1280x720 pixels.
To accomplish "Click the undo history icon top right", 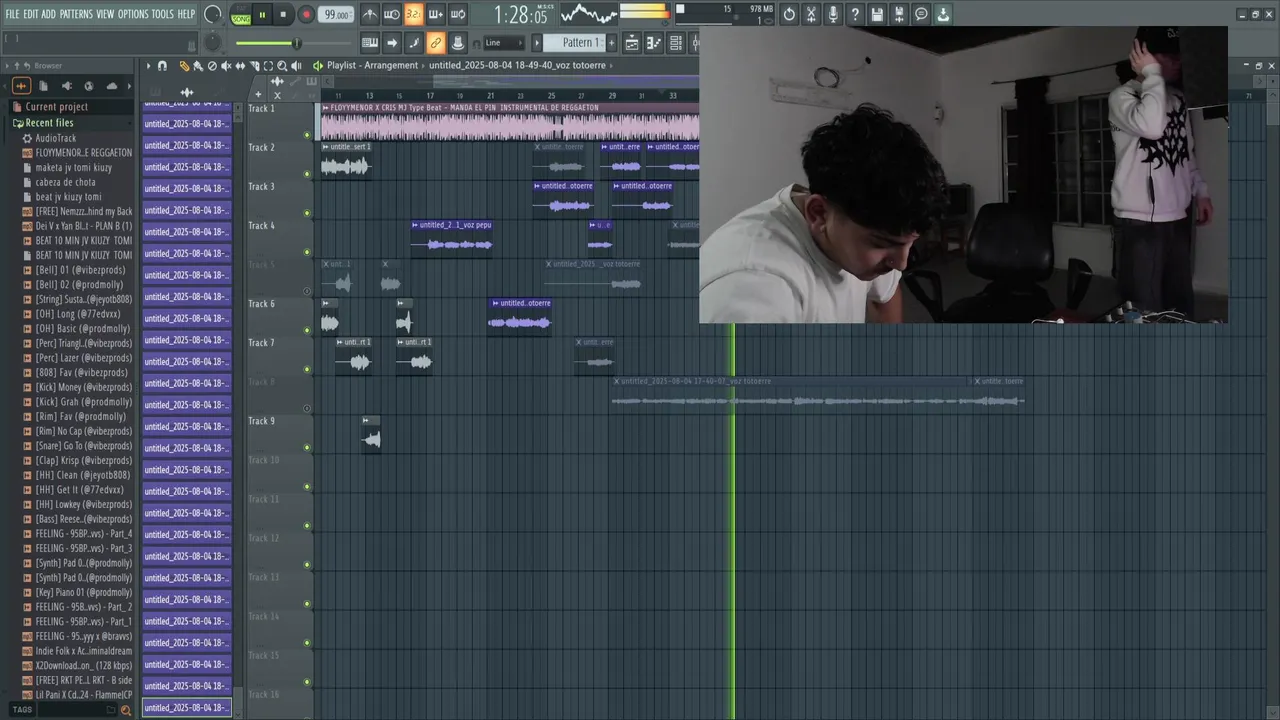I will pos(790,14).
